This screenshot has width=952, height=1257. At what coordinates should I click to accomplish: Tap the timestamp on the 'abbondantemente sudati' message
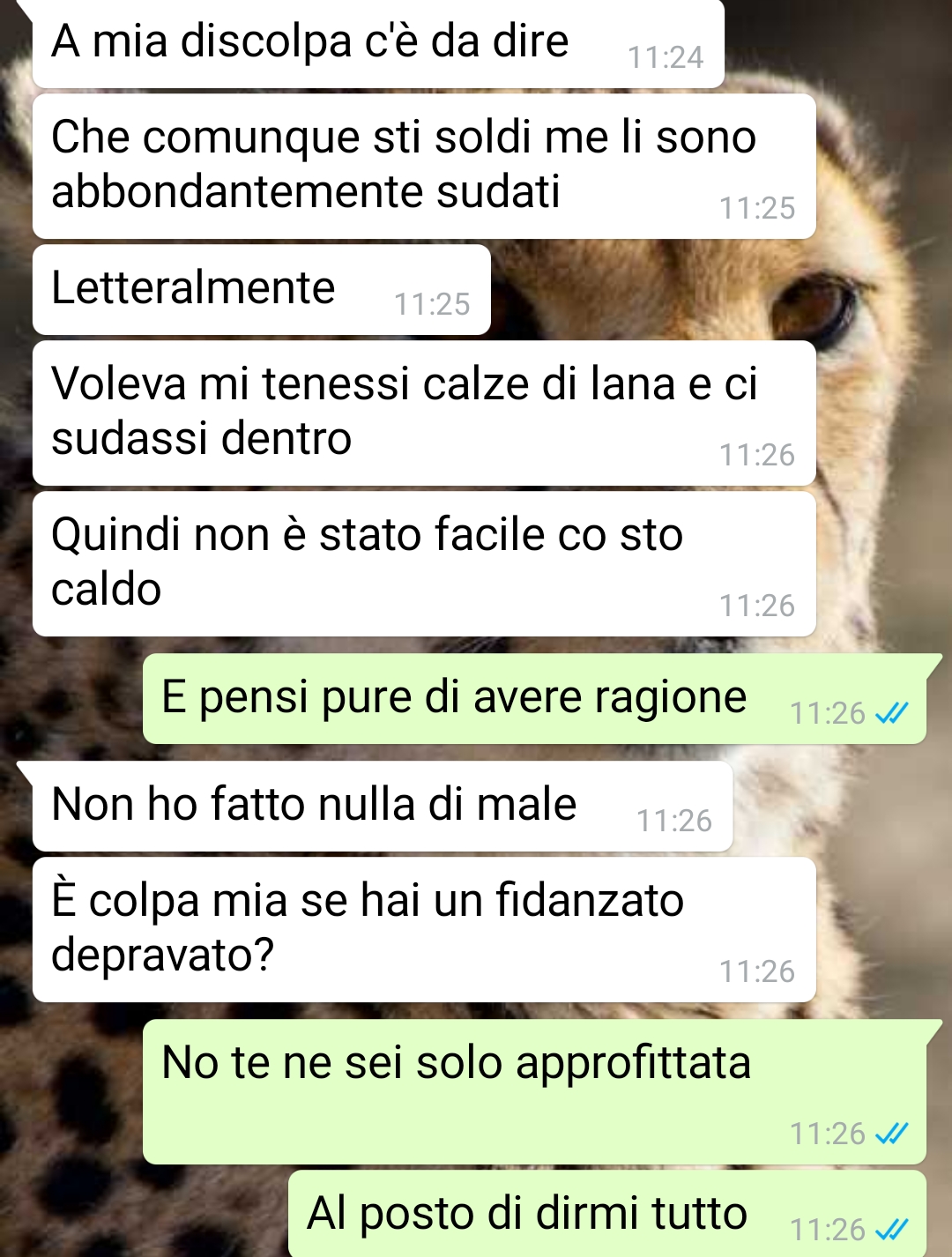(757, 209)
